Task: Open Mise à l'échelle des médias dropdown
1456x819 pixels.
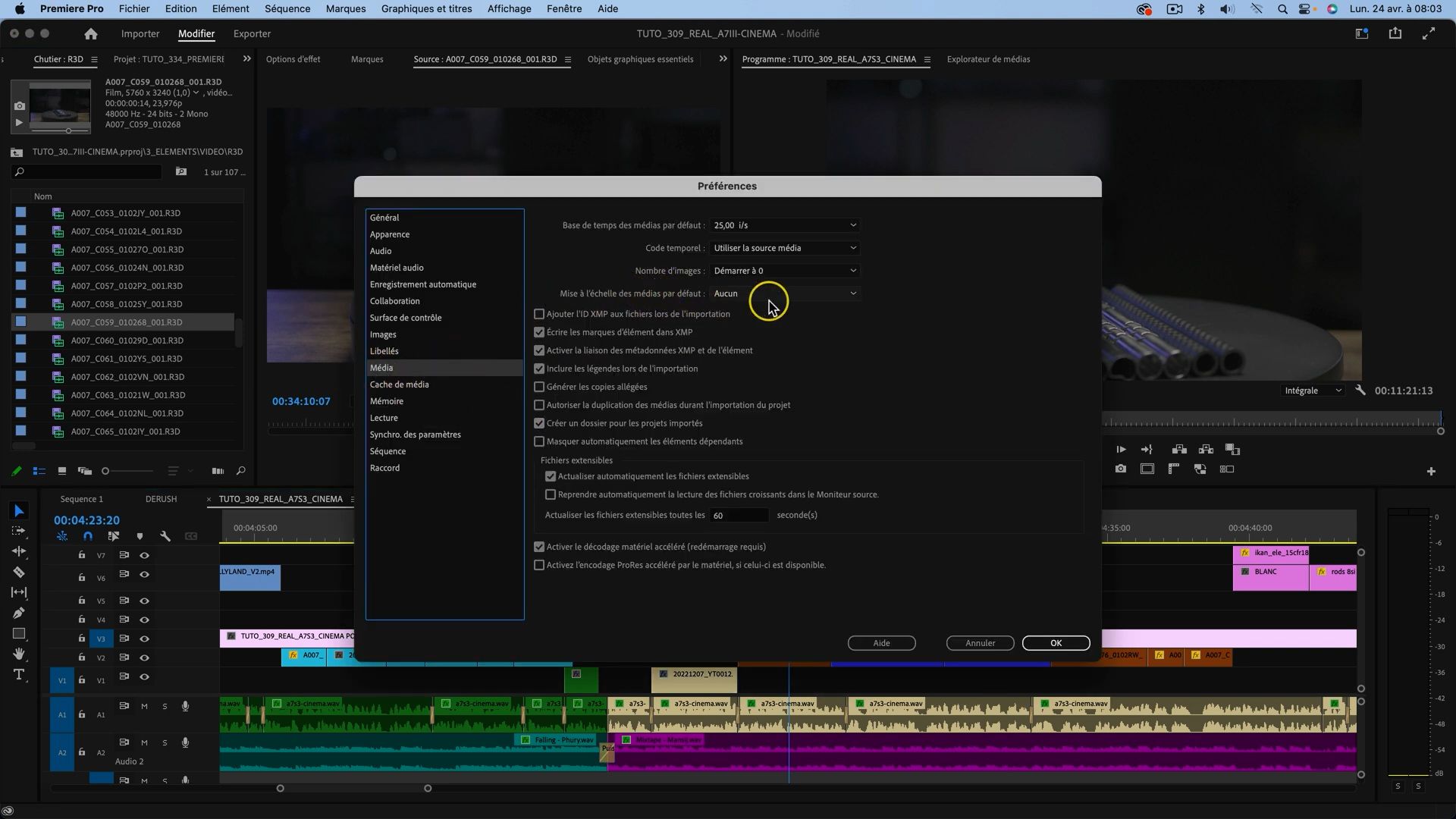Action: (785, 293)
